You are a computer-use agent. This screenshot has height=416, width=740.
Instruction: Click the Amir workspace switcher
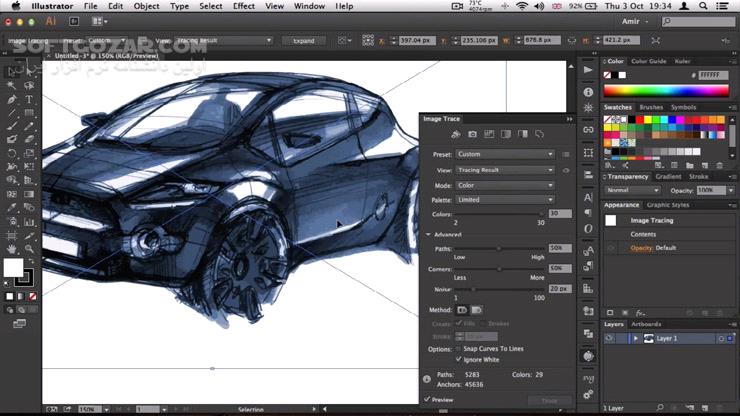click(x=635, y=21)
